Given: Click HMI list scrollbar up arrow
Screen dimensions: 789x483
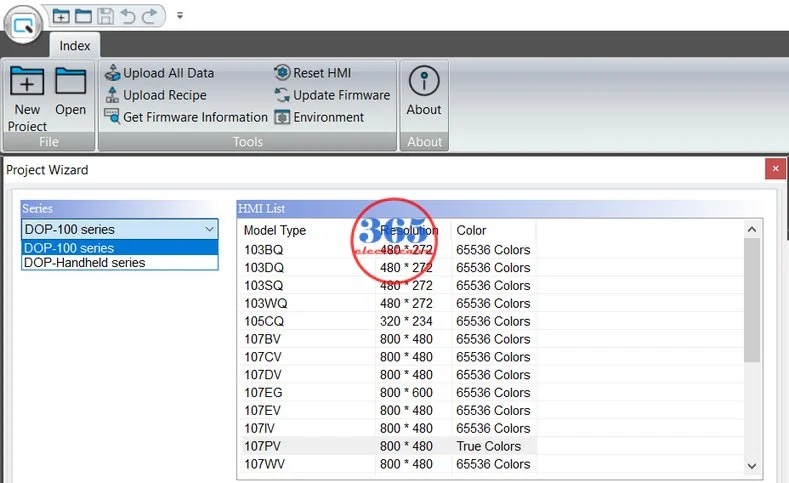Looking at the screenshot, I should (752, 229).
